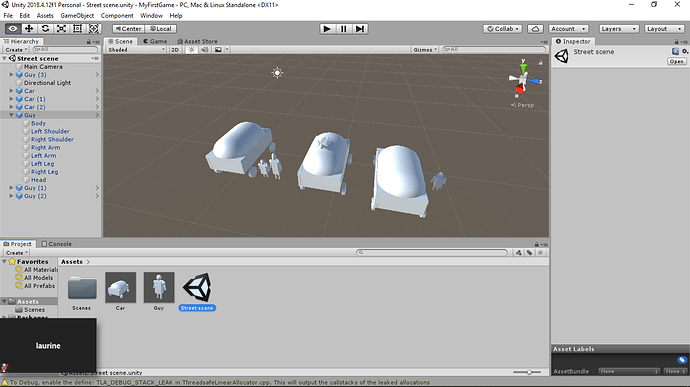Open the File menu
The height and width of the screenshot is (387, 690).
pyautogui.click(x=8, y=15)
